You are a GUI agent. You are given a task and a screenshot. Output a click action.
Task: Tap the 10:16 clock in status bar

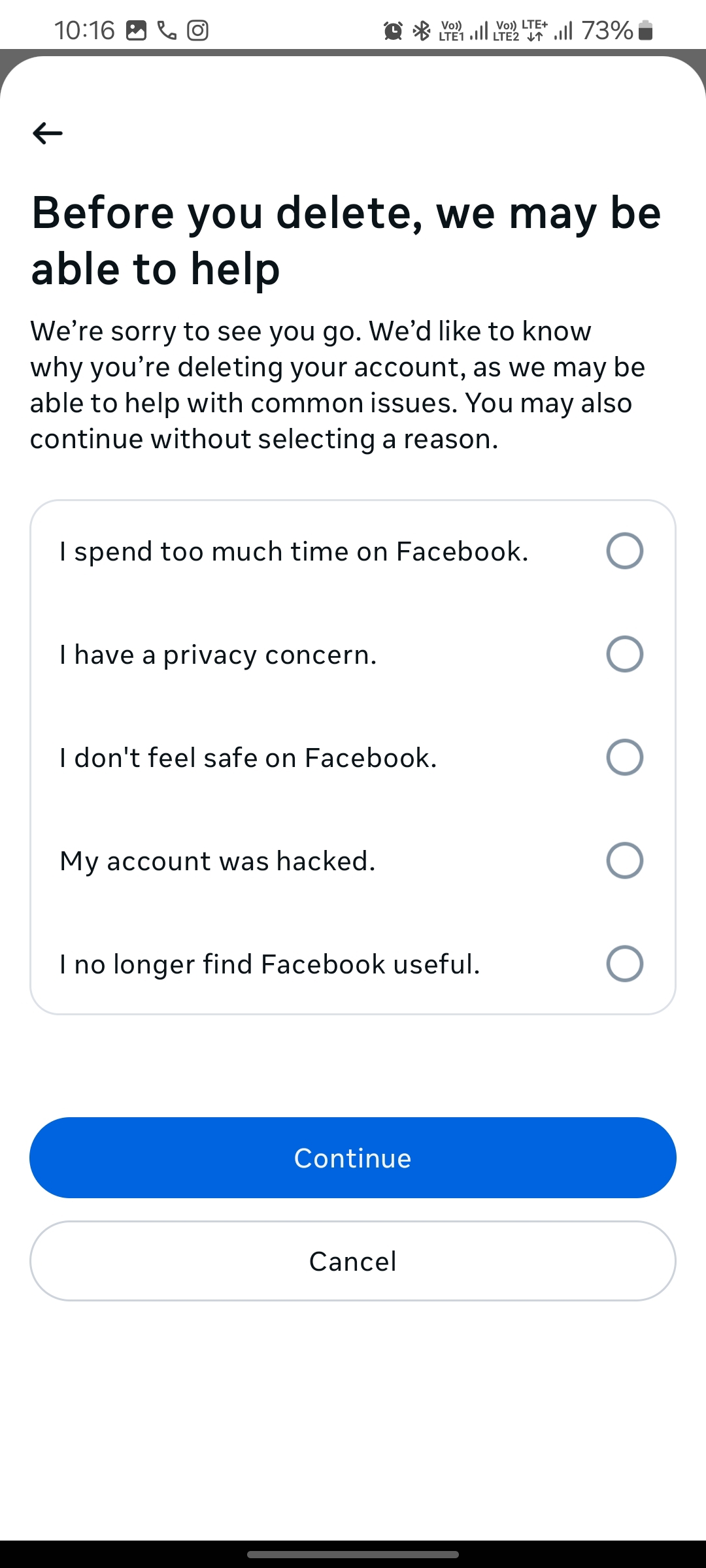(x=84, y=30)
